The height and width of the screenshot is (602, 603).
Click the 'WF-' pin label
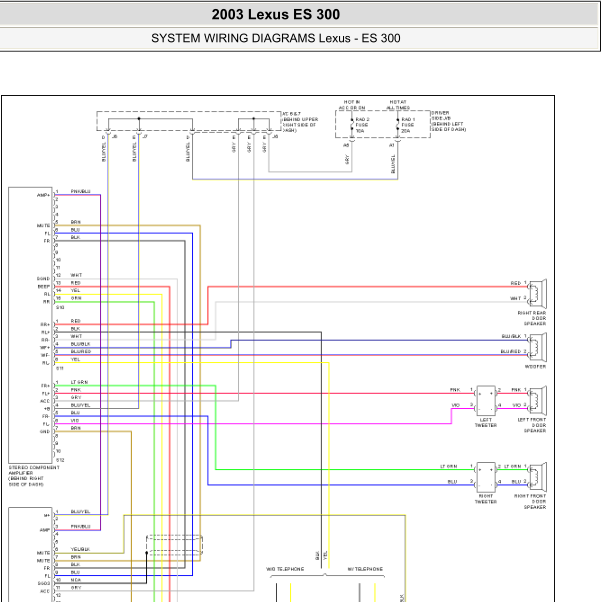point(45,355)
